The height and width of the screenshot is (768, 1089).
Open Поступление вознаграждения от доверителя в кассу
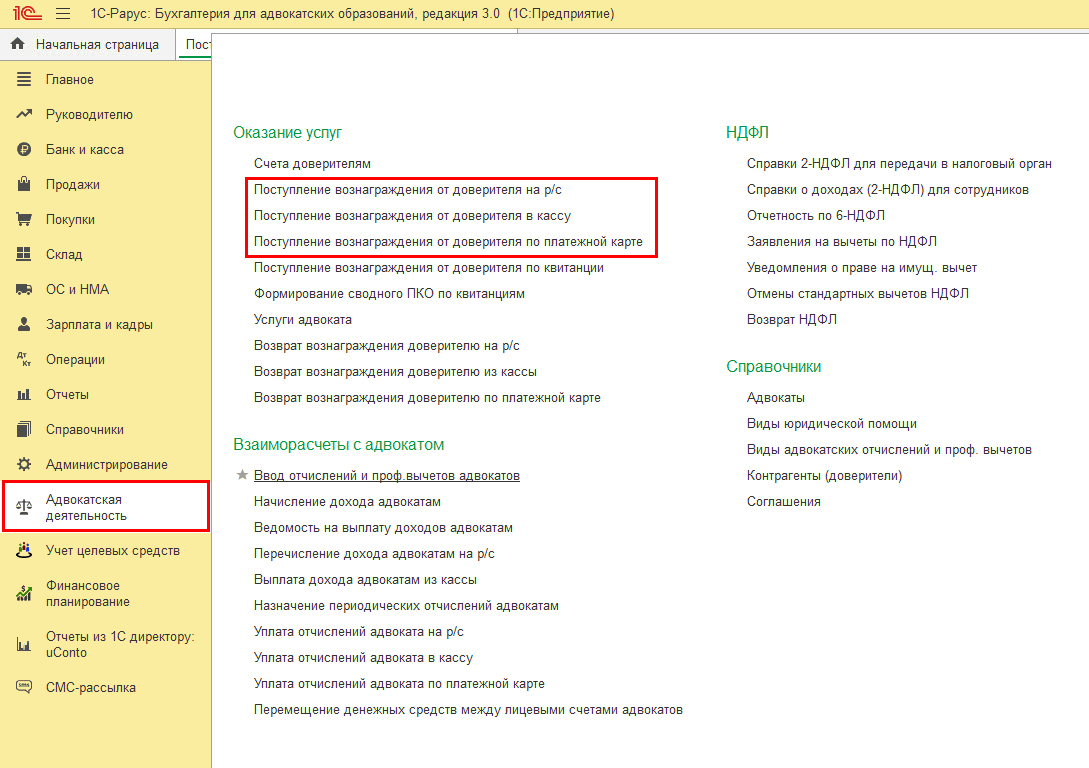(412, 215)
